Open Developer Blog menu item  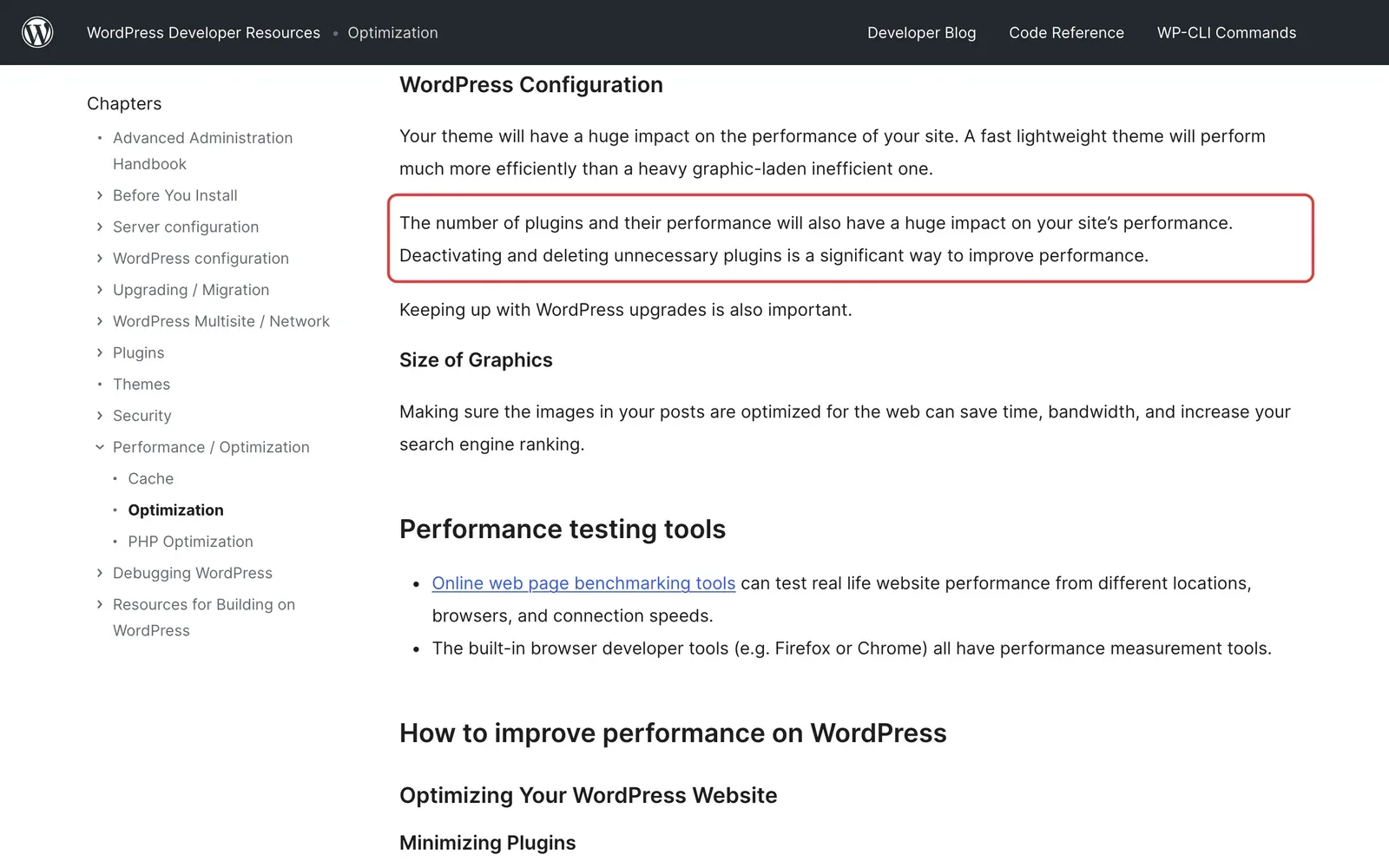pyautogui.click(x=921, y=33)
